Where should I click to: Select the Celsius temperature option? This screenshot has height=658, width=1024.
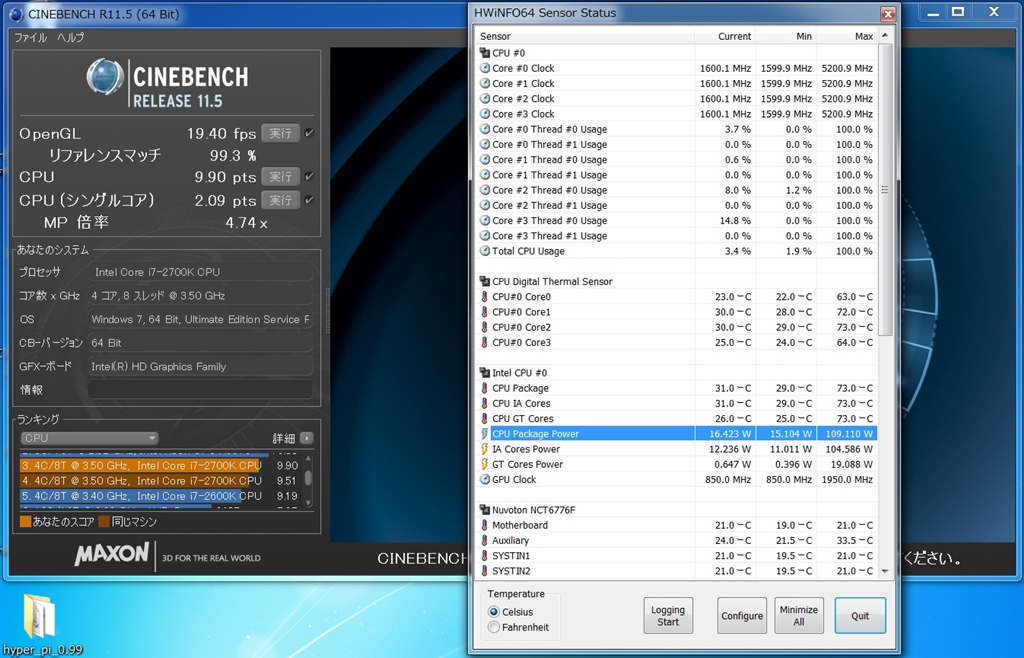coord(494,612)
